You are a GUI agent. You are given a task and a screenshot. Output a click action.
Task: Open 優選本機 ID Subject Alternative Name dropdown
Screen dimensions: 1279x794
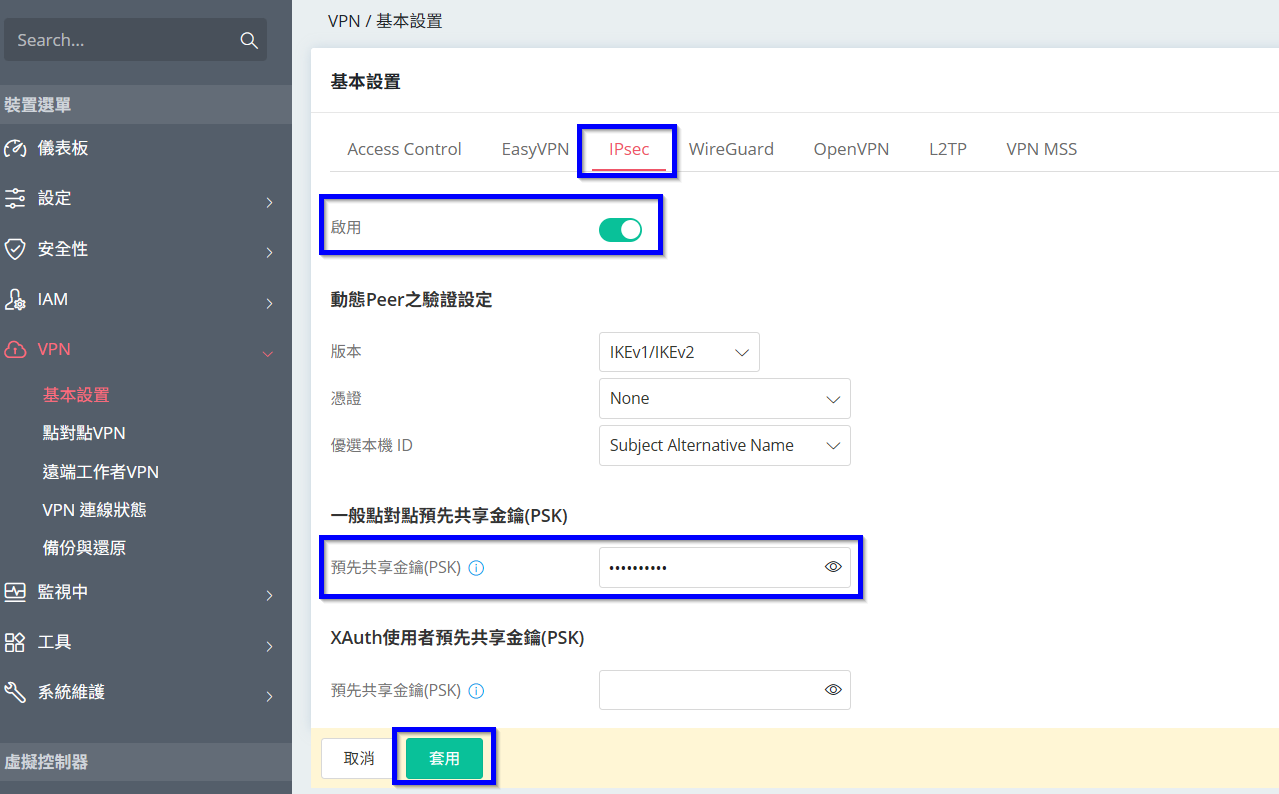724,445
